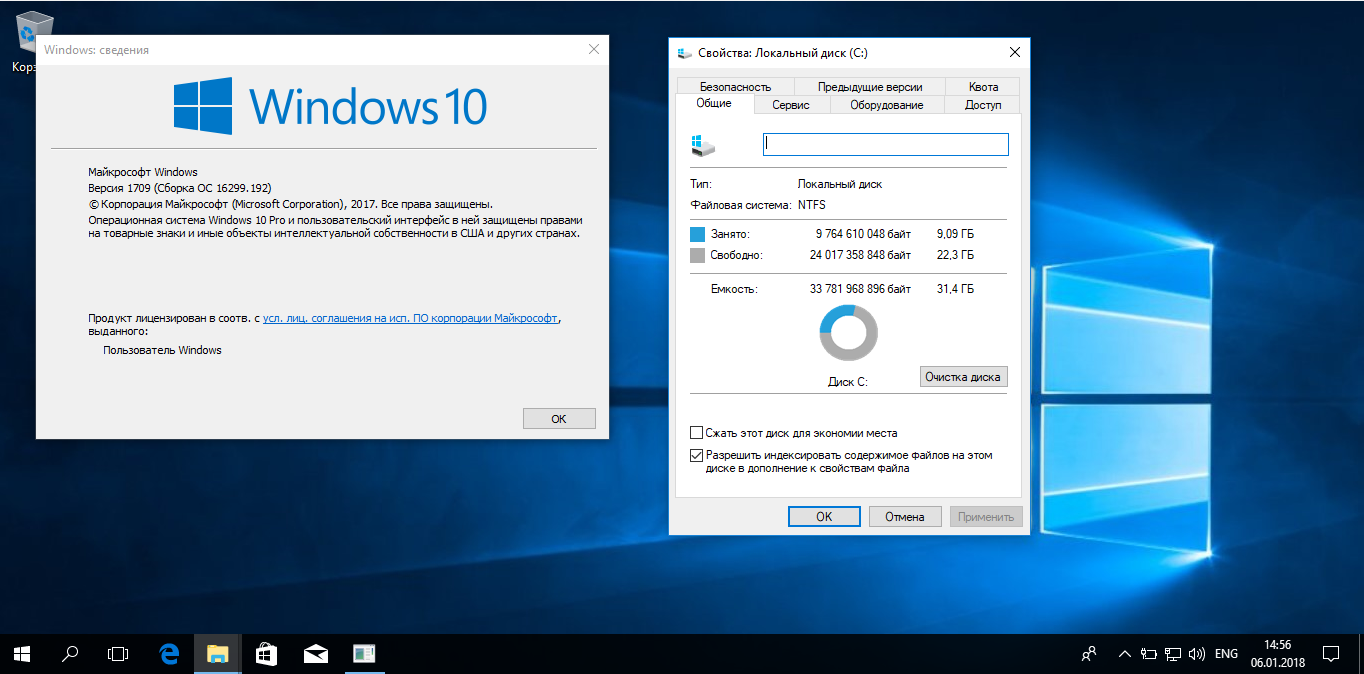Uncheck the allow indexing file contents checkbox
Image resolution: width=1364 pixels, height=674 pixels.
pyautogui.click(x=696, y=455)
